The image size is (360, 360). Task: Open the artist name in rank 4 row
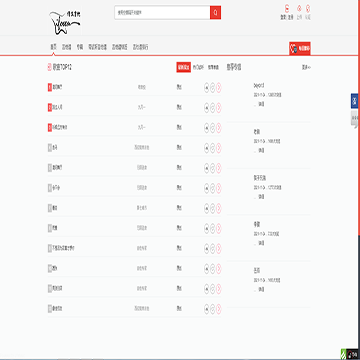click(142, 148)
